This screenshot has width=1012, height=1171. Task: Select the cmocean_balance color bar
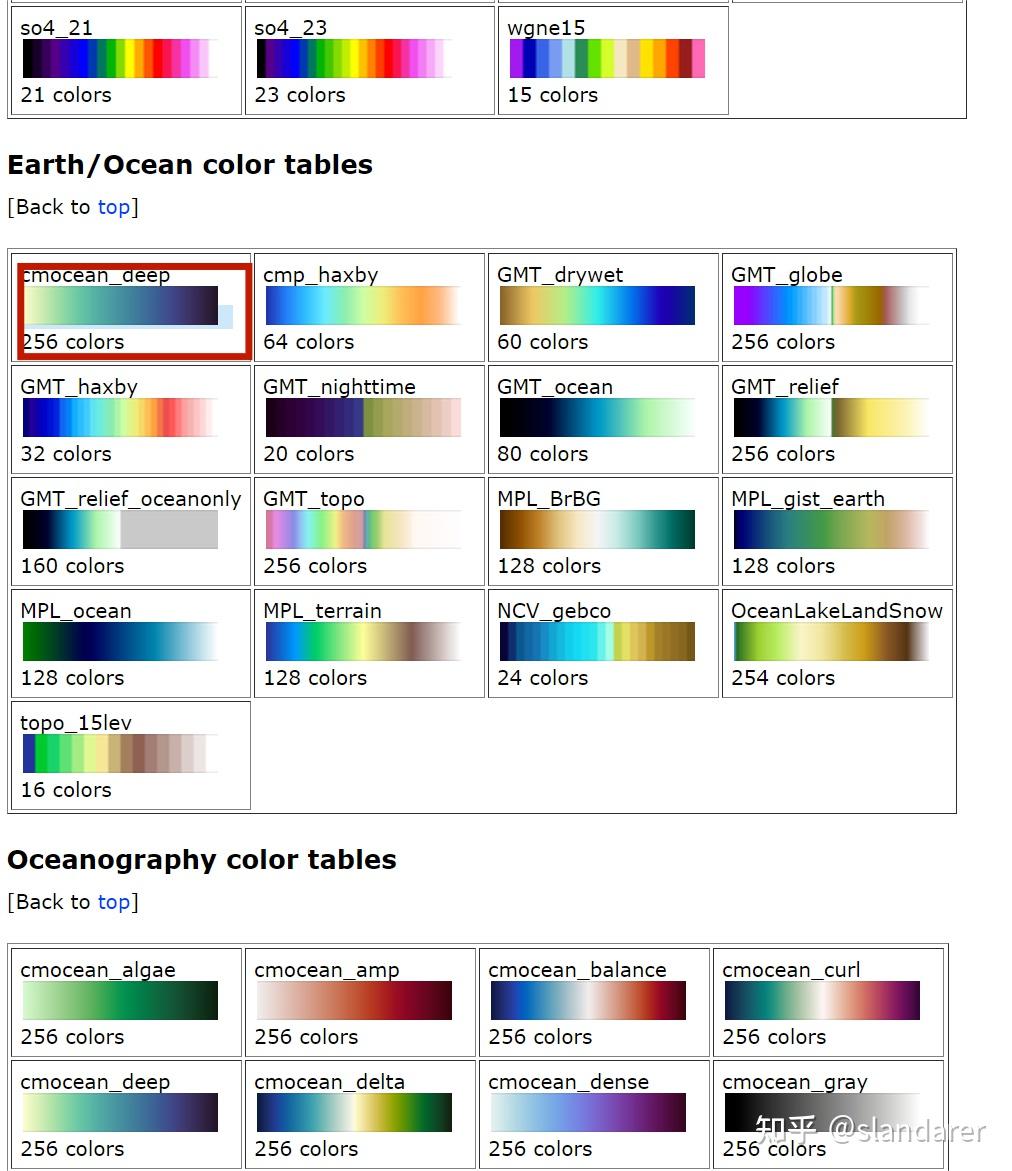590,1000
